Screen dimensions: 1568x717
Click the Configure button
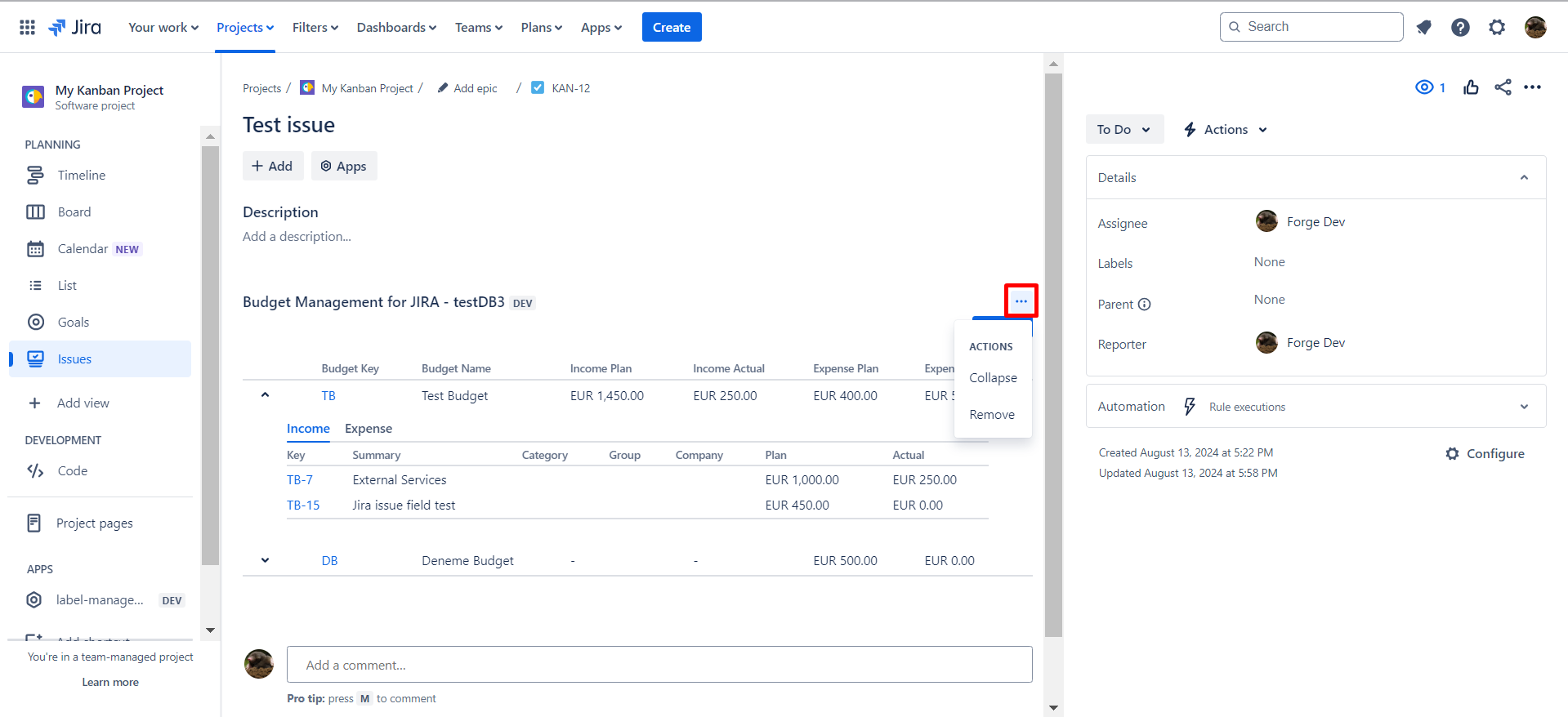pyautogui.click(x=1485, y=453)
